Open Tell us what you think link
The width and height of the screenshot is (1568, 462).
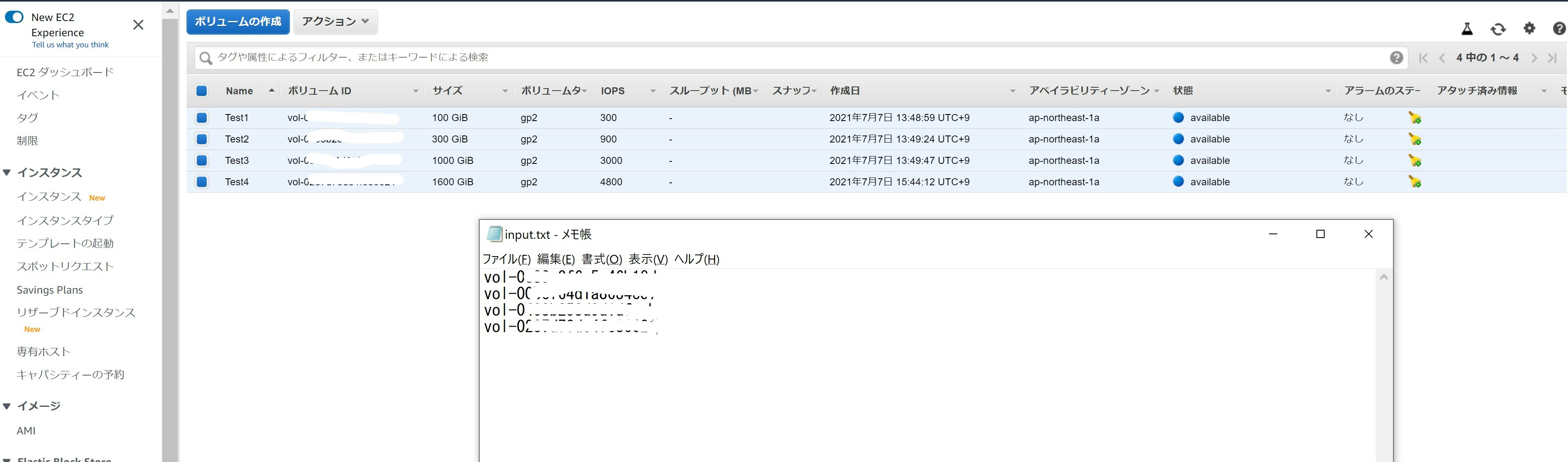point(70,45)
